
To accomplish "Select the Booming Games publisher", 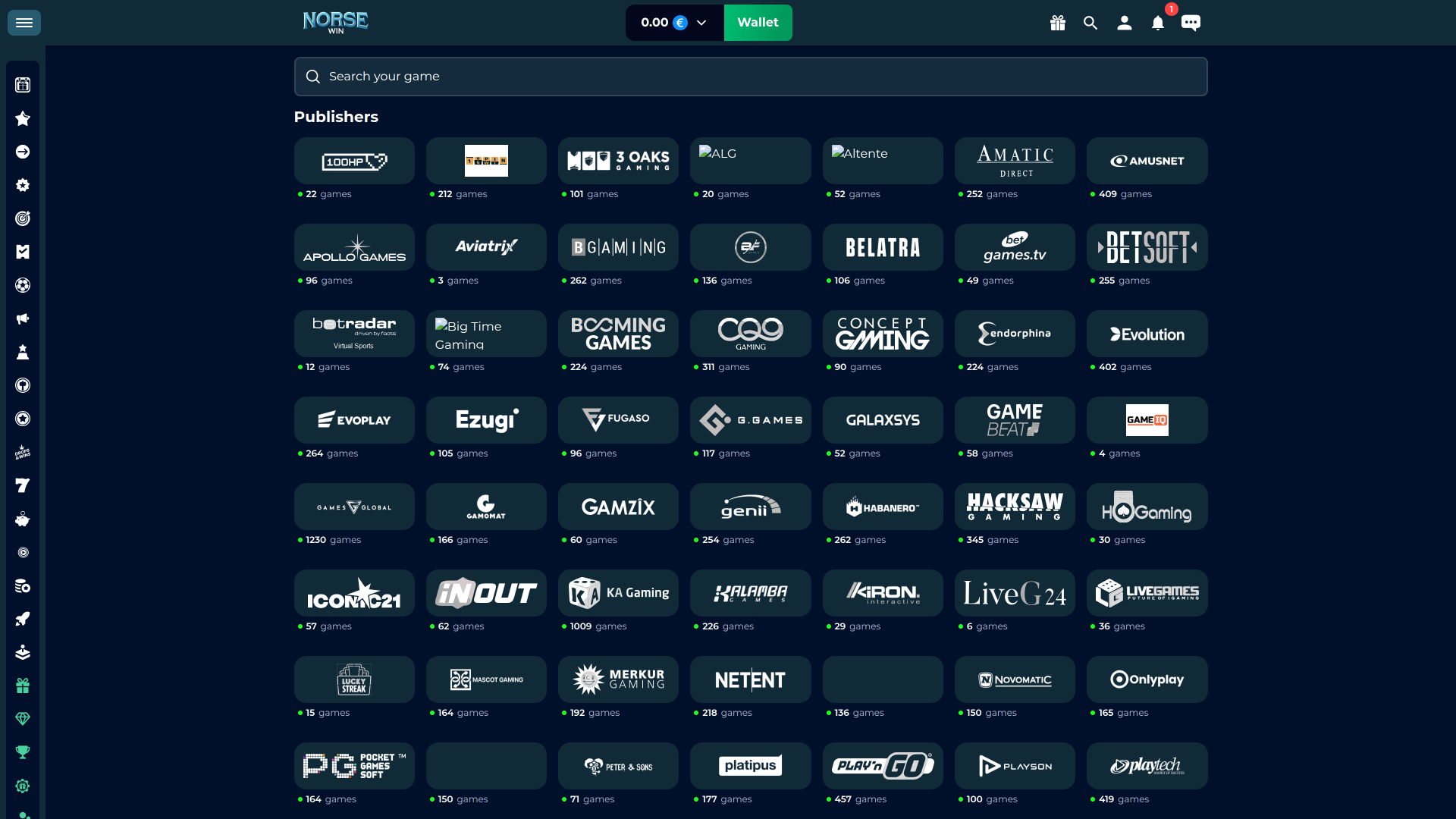I will (x=618, y=334).
